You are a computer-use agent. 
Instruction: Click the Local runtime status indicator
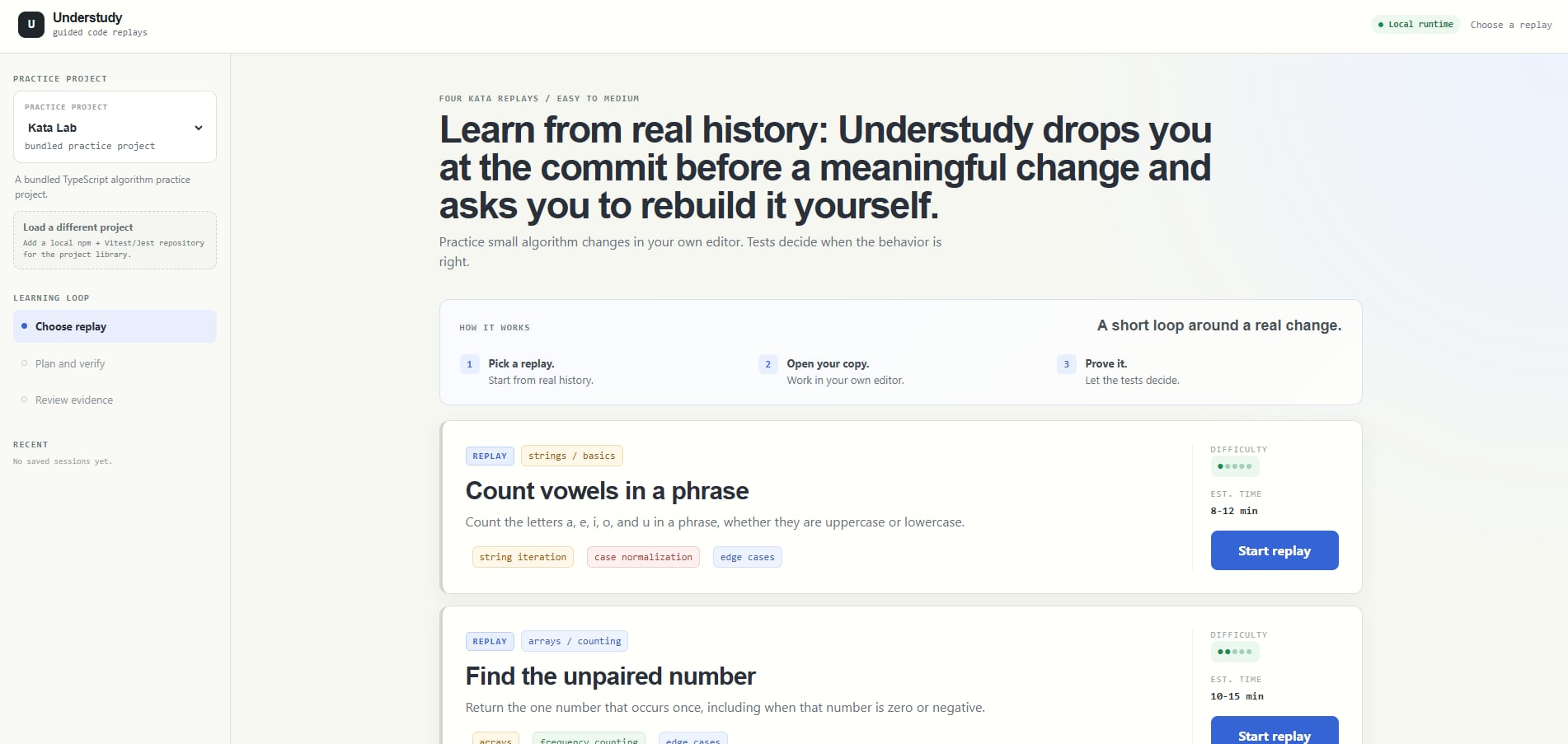[x=1415, y=25]
